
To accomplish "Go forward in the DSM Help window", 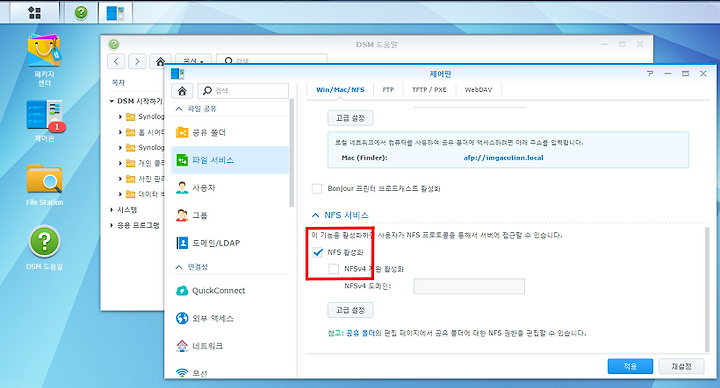I will [x=137, y=61].
